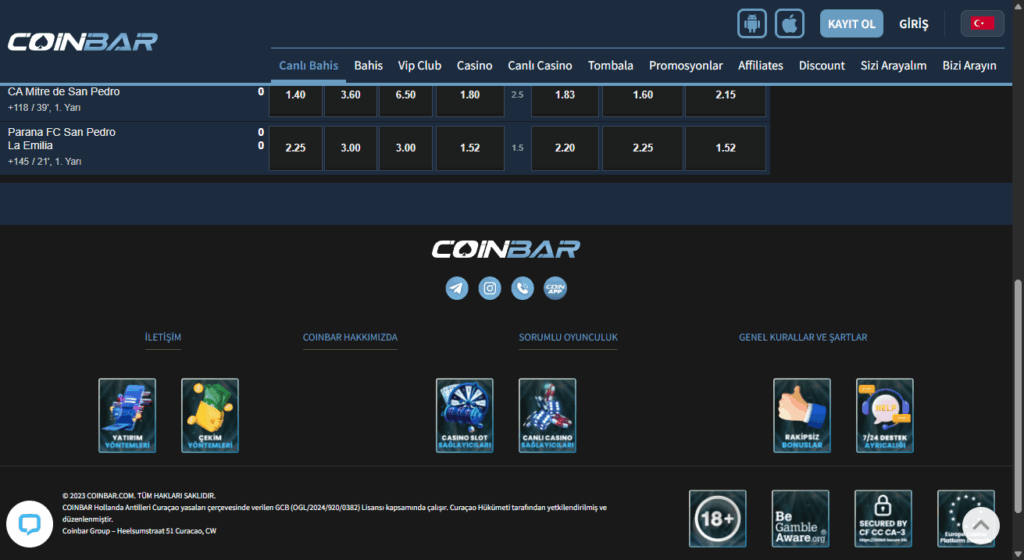
Task: Click CA Mitre de San Pedro match
Action: pos(63,92)
